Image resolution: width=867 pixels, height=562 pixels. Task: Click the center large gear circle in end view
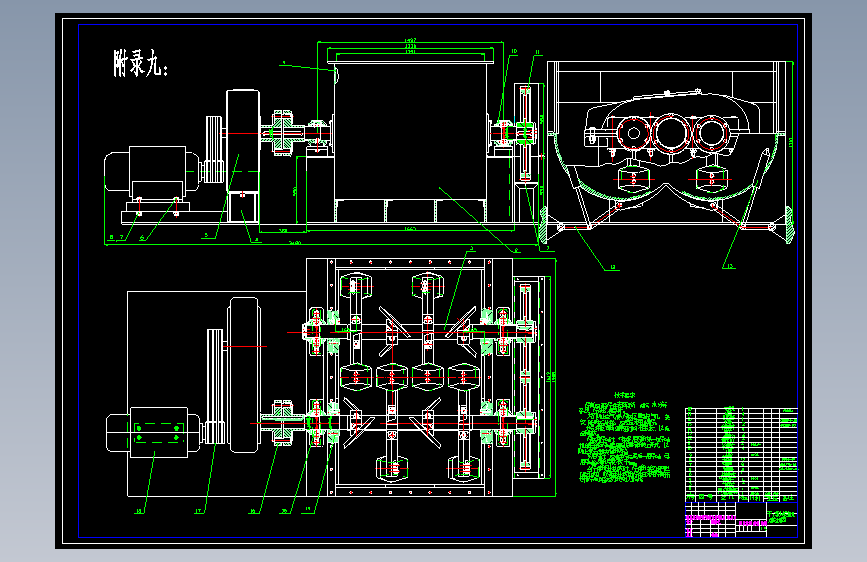tap(671, 133)
